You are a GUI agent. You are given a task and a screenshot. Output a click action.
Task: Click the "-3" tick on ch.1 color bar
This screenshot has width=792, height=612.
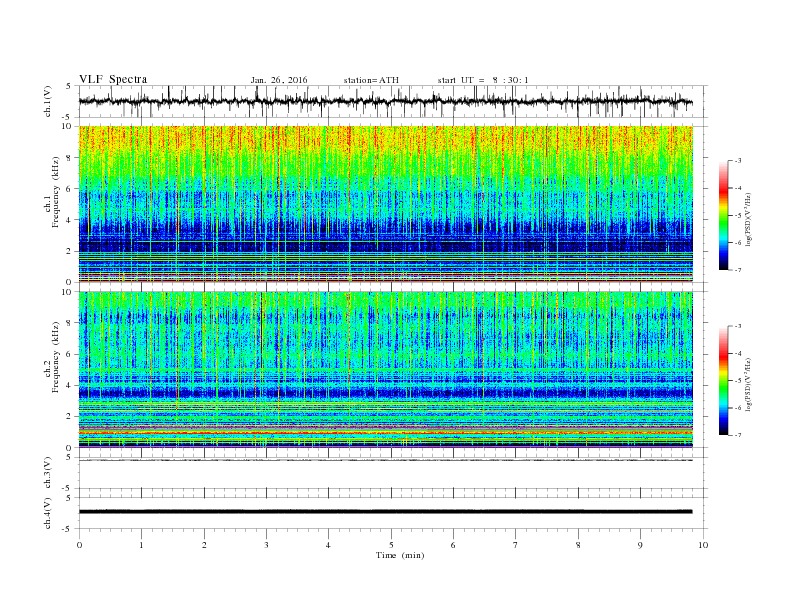(737, 161)
